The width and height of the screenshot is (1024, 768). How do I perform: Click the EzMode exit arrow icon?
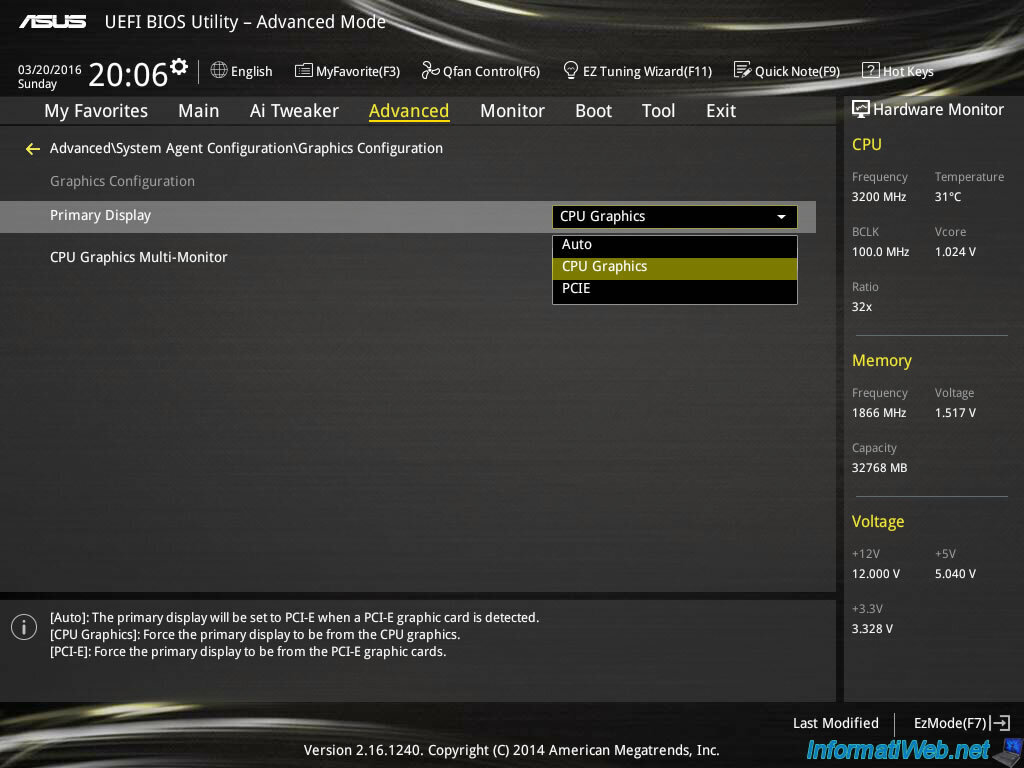tap(1000, 723)
